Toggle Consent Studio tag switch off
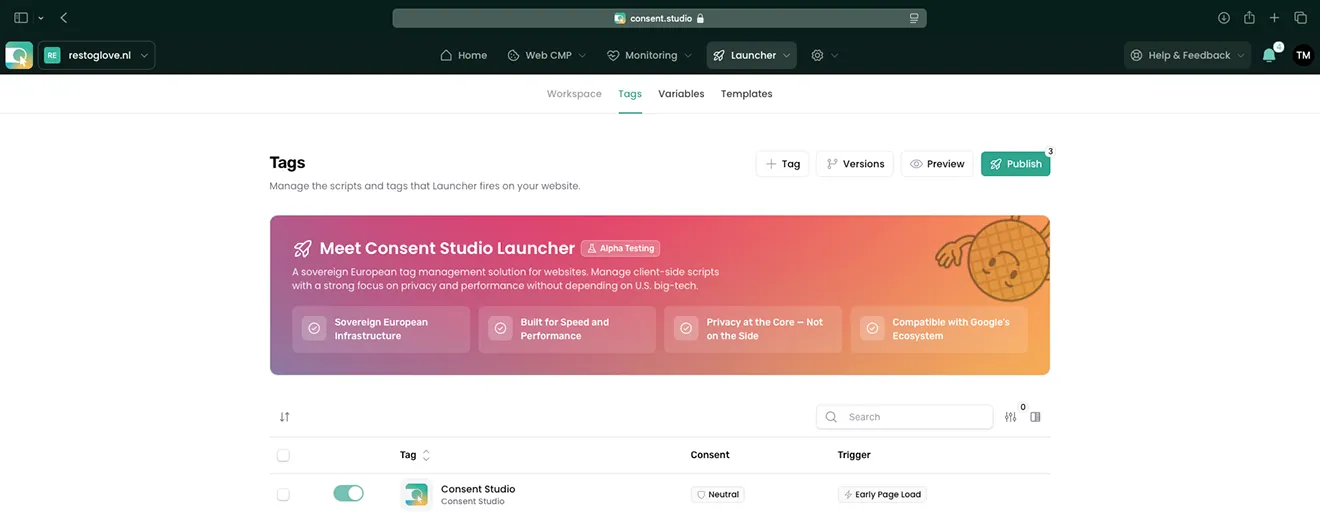The width and height of the screenshot is (1320, 512). [x=348, y=493]
